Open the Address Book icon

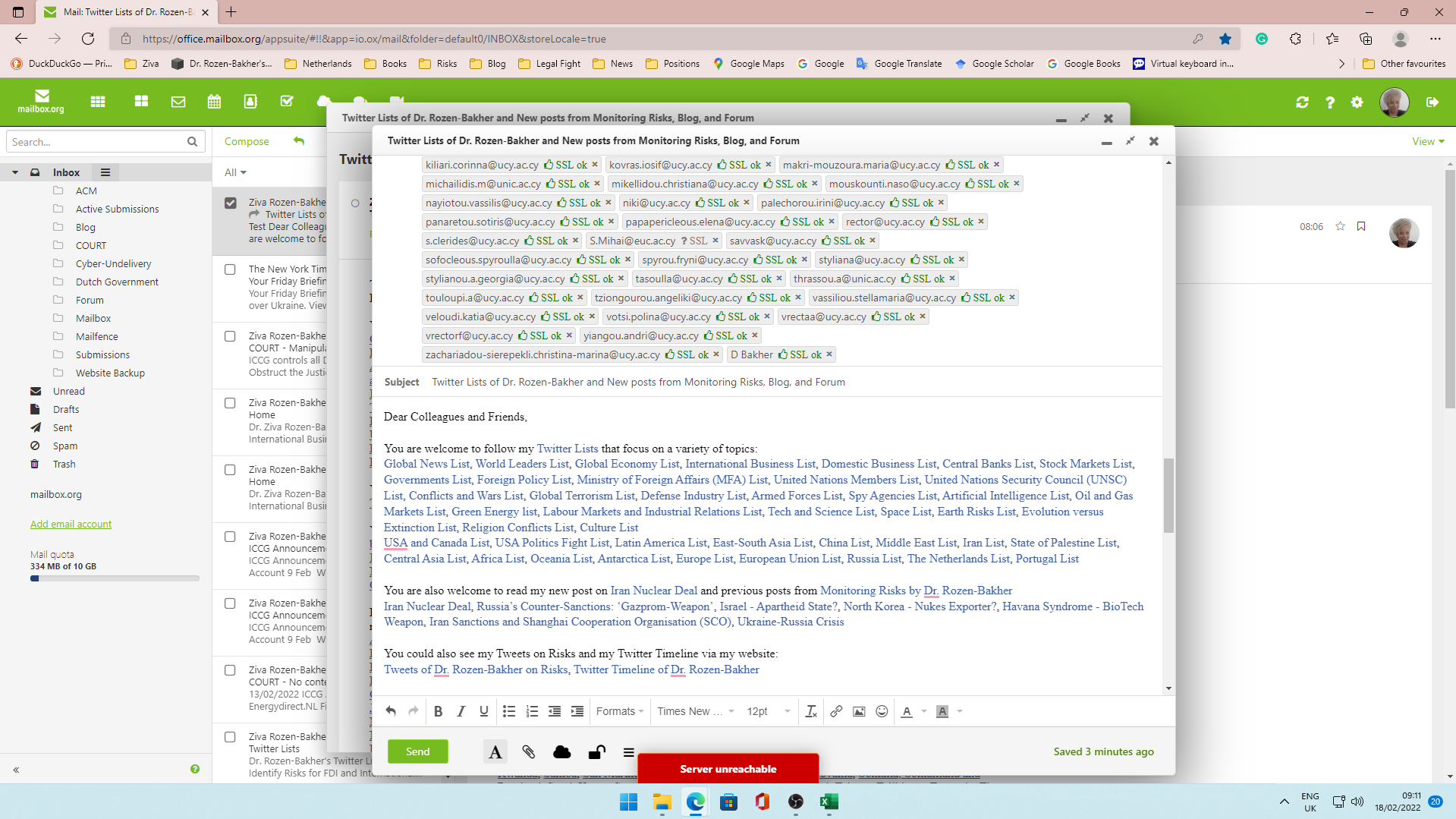pos(250,102)
